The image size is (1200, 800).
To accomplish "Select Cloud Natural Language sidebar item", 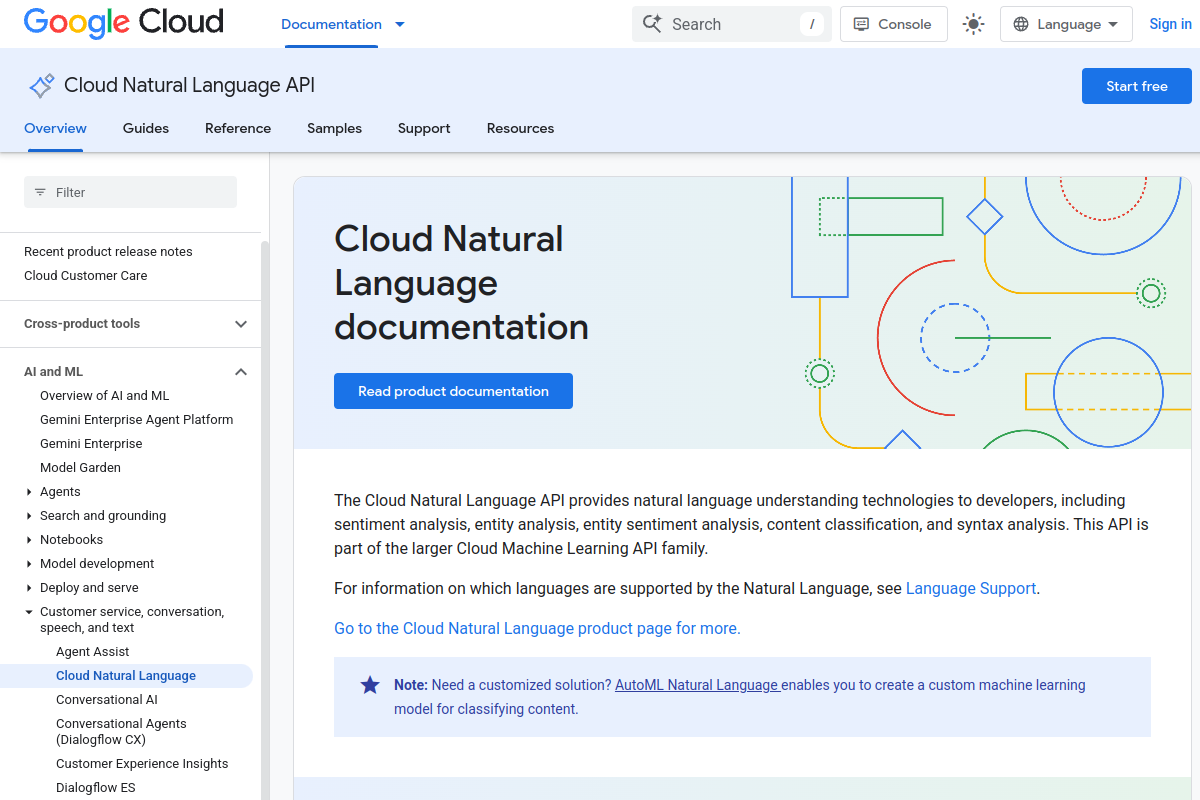I will pyautogui.click(x=126, y=676).
